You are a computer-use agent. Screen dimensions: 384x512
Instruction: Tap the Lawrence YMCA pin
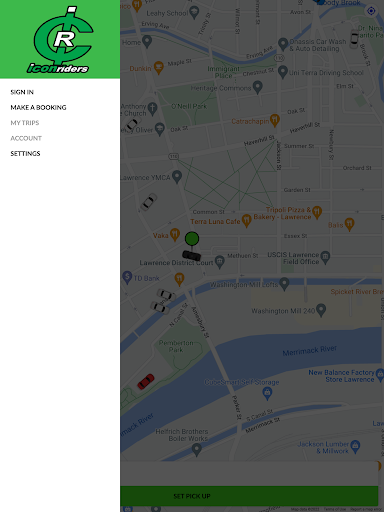click(177, 177)
